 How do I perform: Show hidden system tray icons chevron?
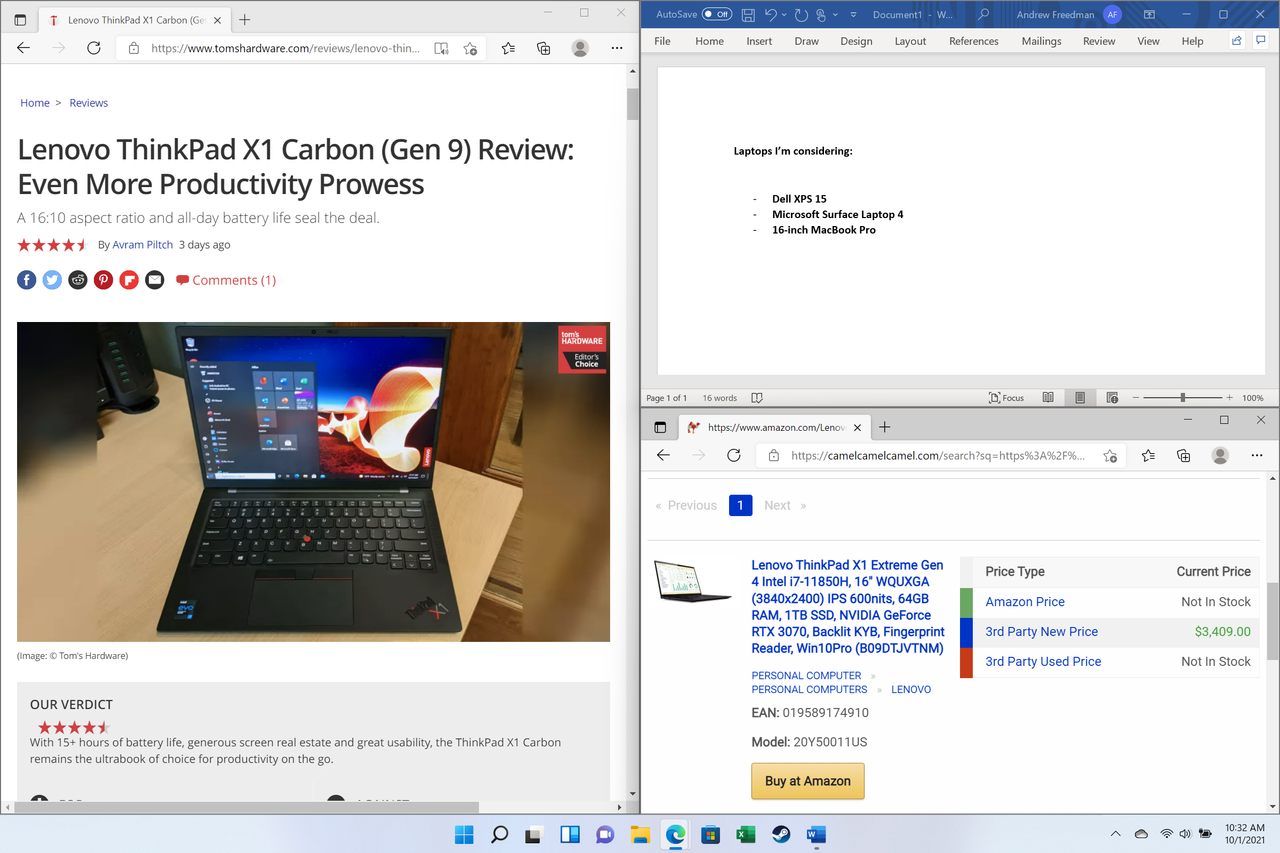coord(1115,834)
